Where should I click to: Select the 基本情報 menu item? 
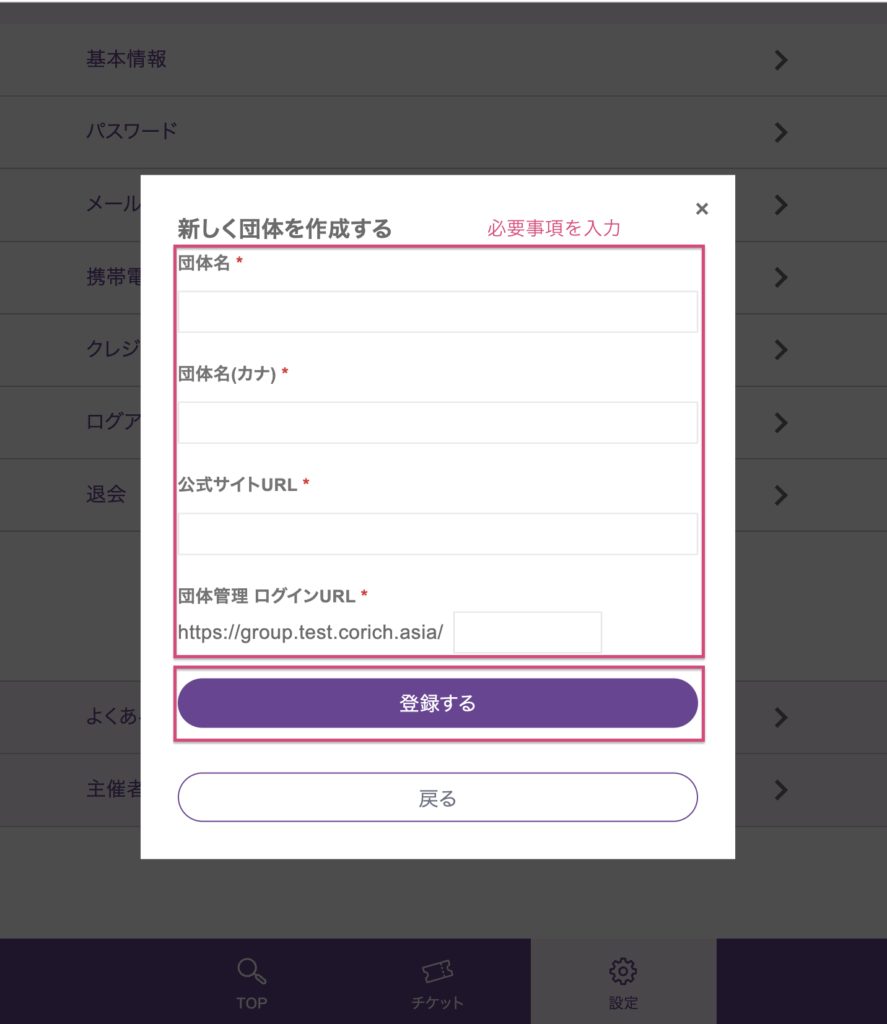coord(127,60)
